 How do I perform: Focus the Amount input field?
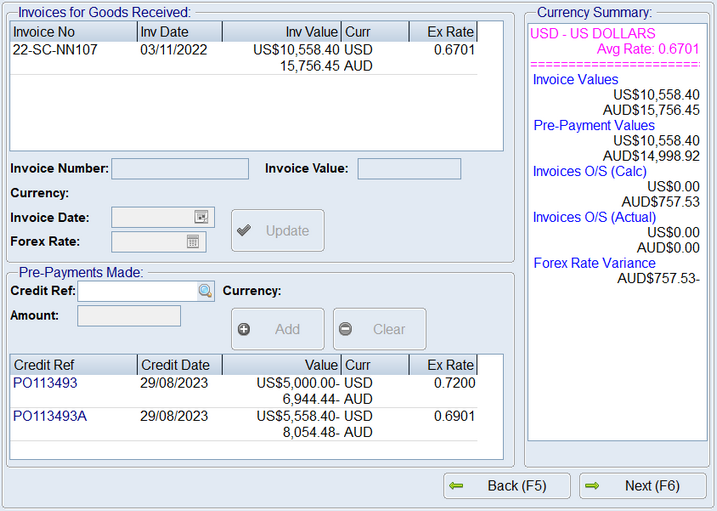coord(129,316)
